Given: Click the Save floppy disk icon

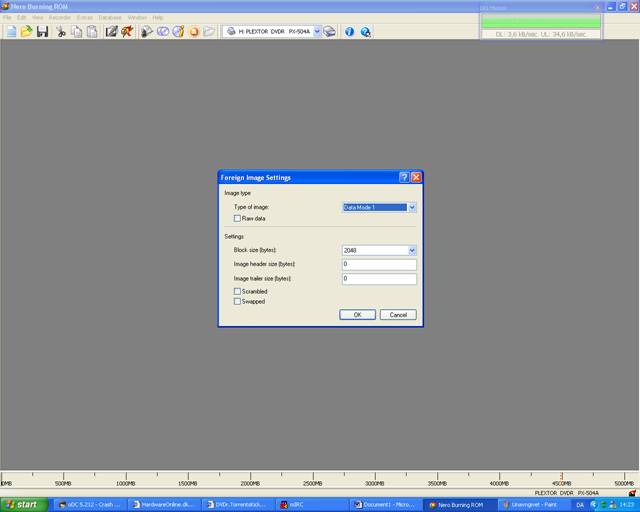Looking at the screenshot, I should 42,32.
